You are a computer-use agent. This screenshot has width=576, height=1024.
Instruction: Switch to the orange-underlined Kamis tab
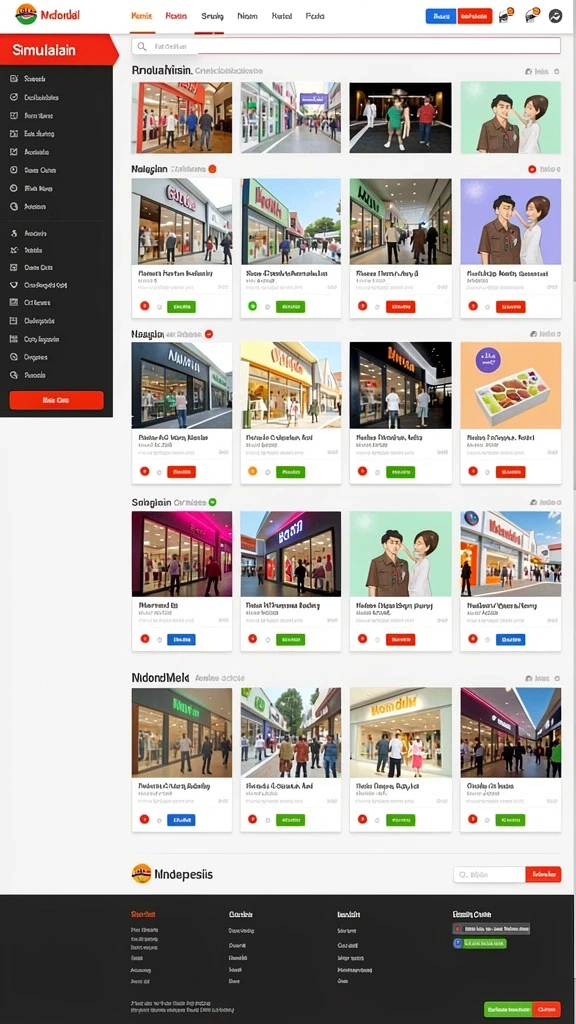click(142, 16)
